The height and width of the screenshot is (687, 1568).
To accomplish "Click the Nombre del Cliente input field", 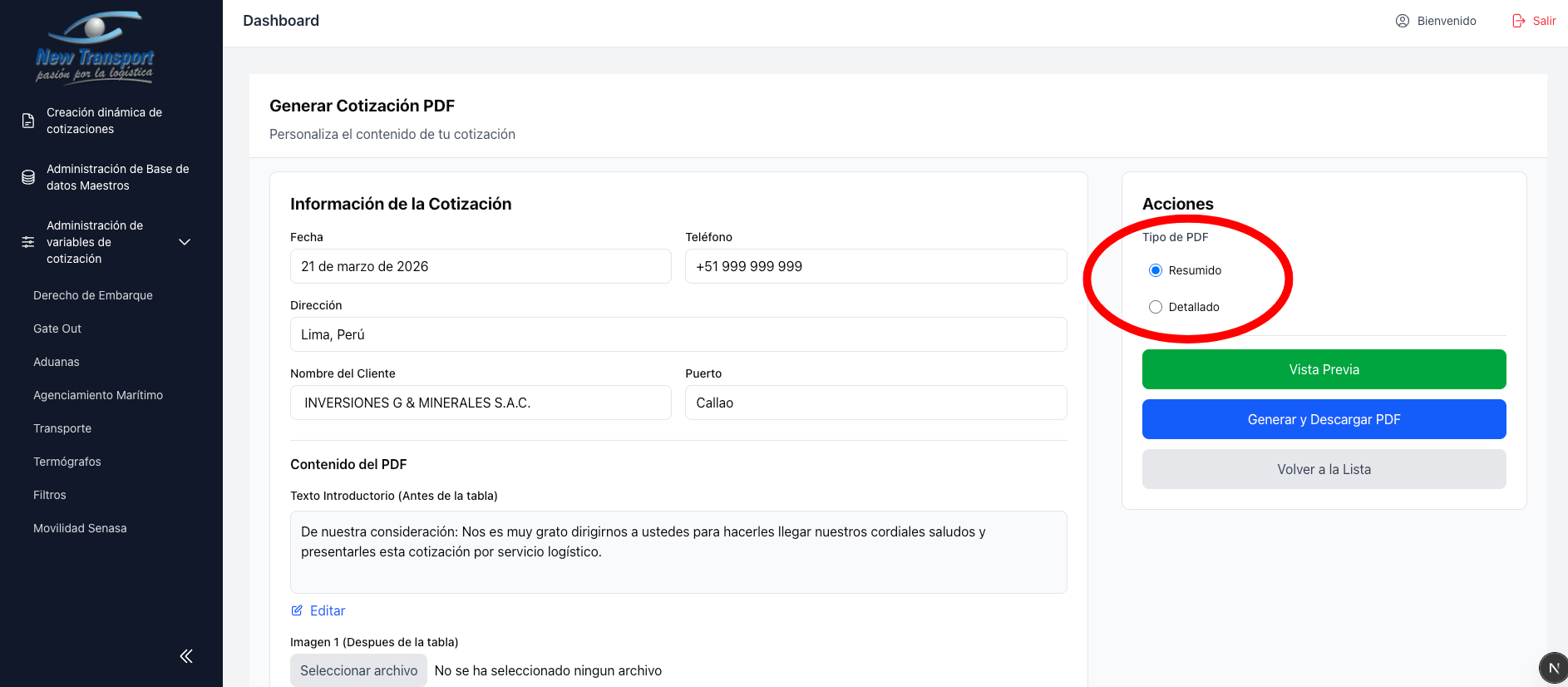I will click(x=481, y=403).
